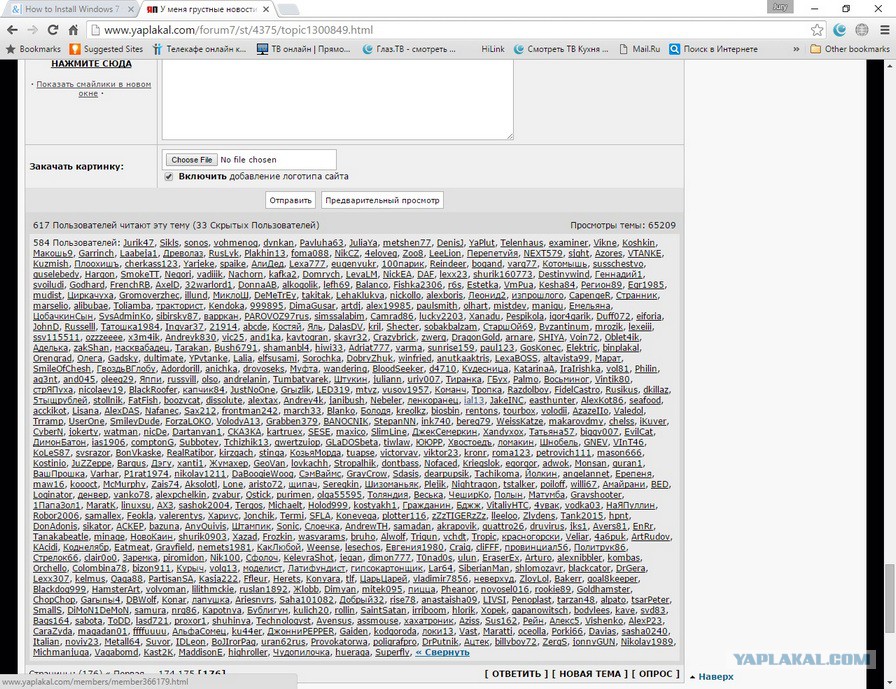Toggle the Включить добавление логотипа сайта checkbox
The width and height of the screenshot is (896, 689).
point(169,177)
